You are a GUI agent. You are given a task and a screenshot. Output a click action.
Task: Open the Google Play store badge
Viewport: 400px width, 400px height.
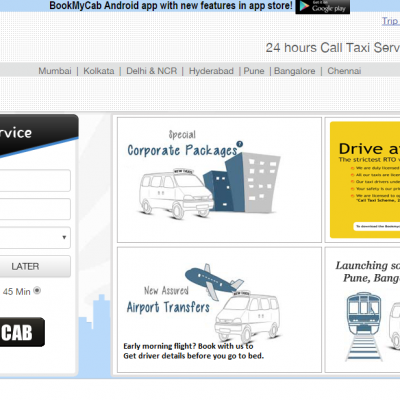click(323, 7)
